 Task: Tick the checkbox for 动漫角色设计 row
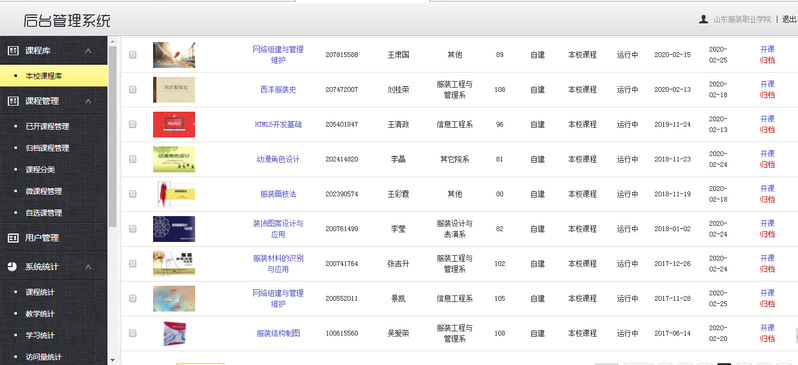click(133, 159)
